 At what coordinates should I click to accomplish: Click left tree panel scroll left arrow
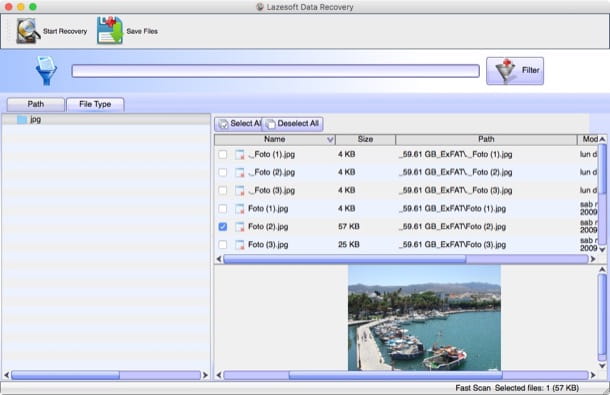click(6, 375)
